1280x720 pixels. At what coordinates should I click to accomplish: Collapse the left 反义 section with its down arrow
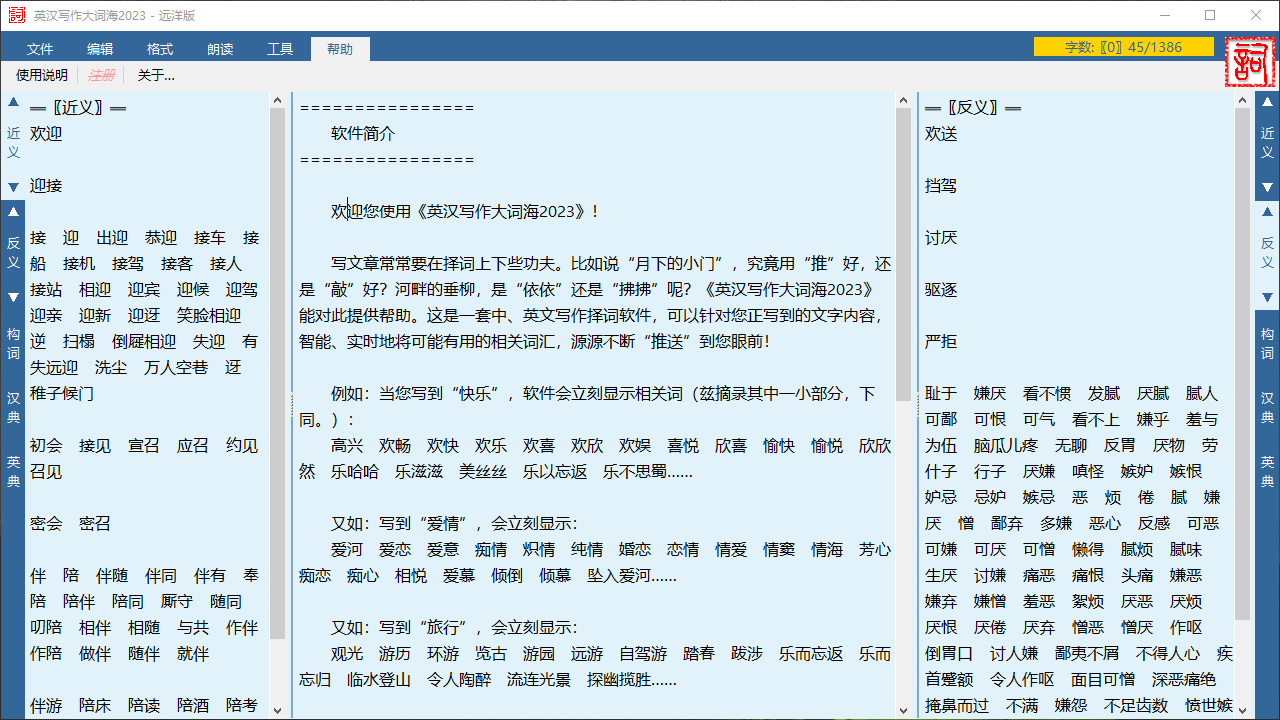pos(12,297)
